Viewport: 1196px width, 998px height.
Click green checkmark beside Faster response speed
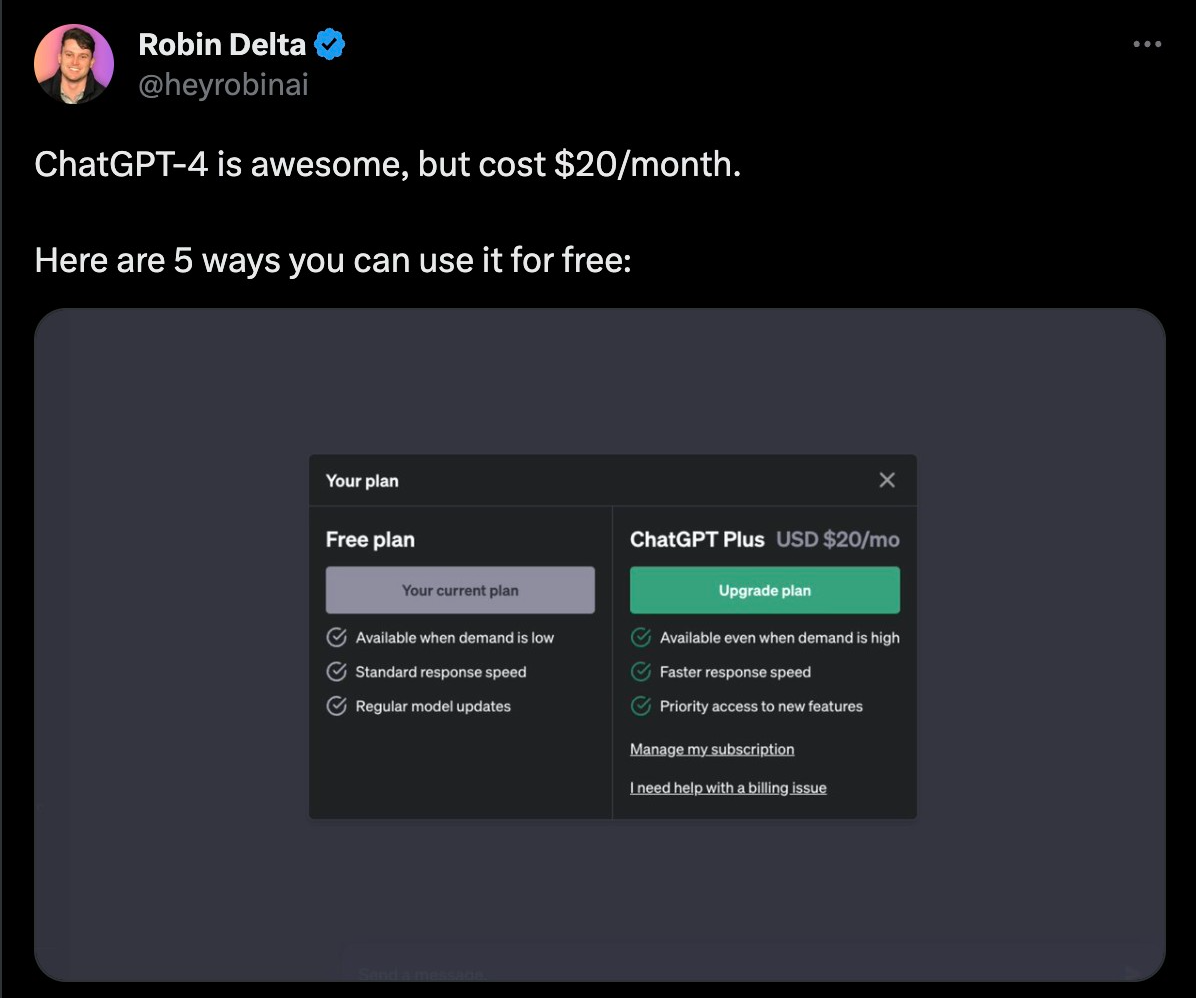(641, 671)
